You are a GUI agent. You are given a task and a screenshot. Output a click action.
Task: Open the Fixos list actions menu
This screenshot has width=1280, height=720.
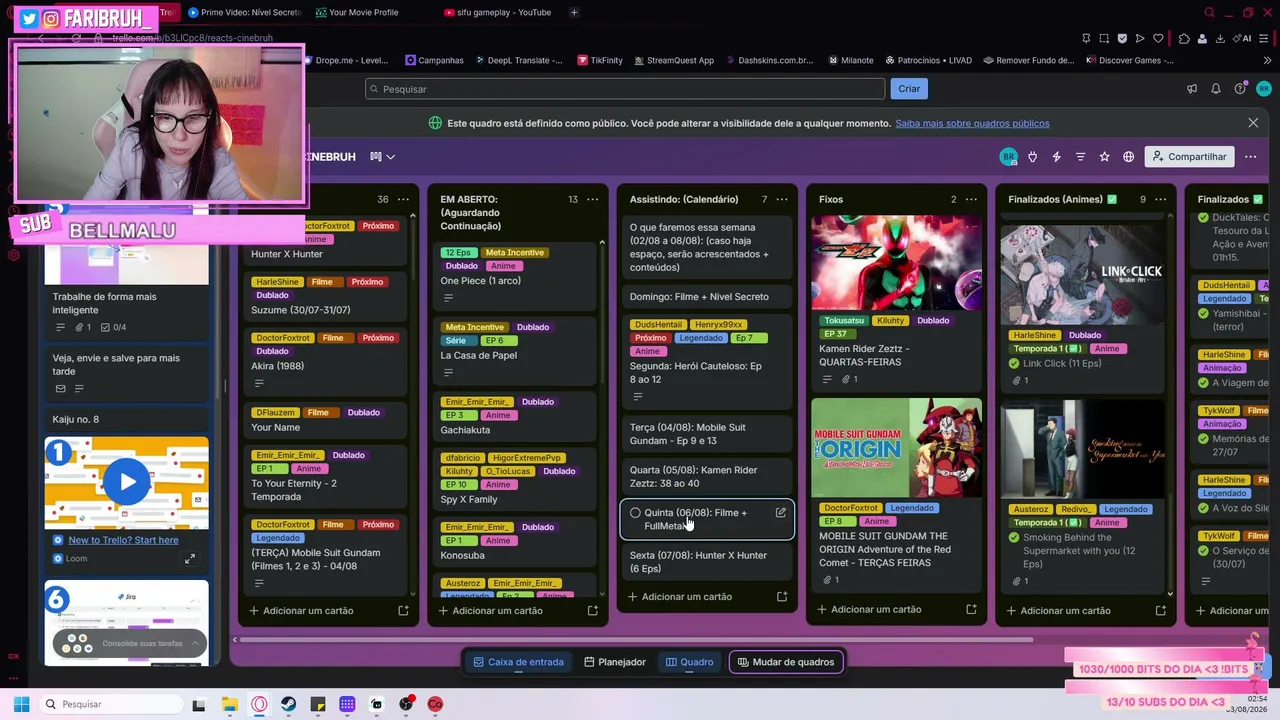971,199
